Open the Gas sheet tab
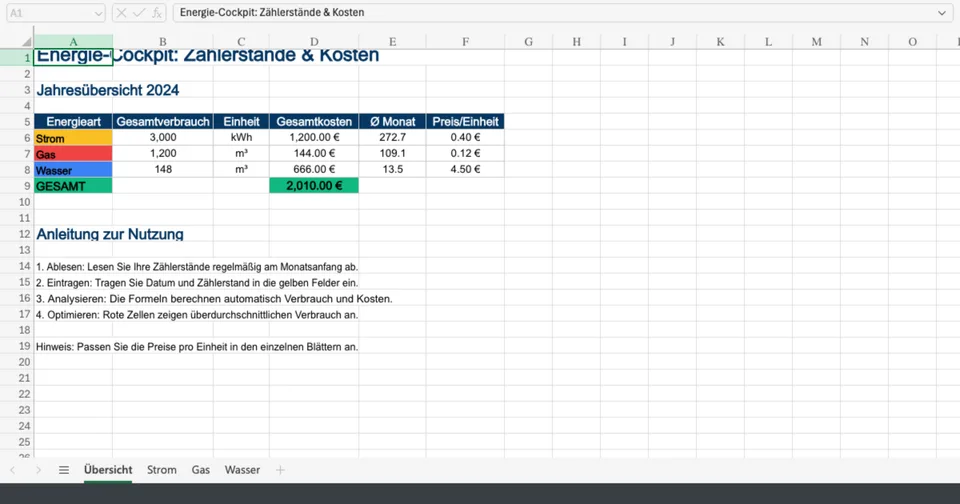The image size is (960, 504). tap(200, 470)
